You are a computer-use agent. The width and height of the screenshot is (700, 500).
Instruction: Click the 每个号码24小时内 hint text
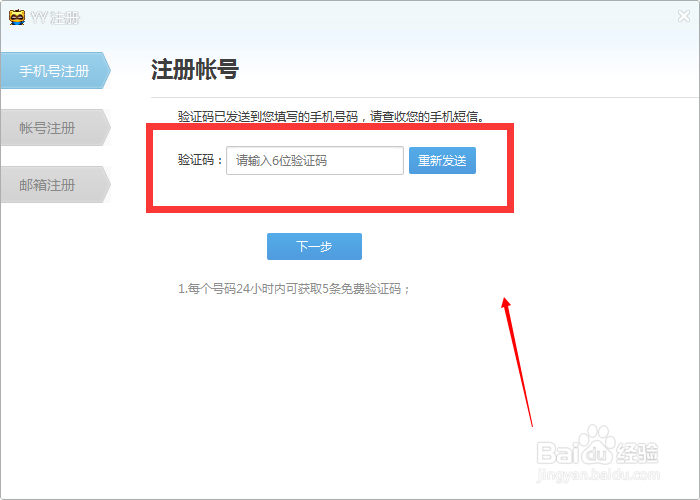pyautogui.click(x=294, y=289)
